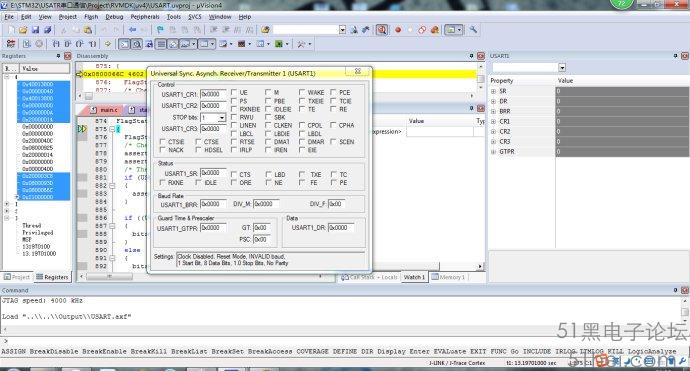Create a new file from the toolbar
The image size is (690, 371).
[11, 30]
